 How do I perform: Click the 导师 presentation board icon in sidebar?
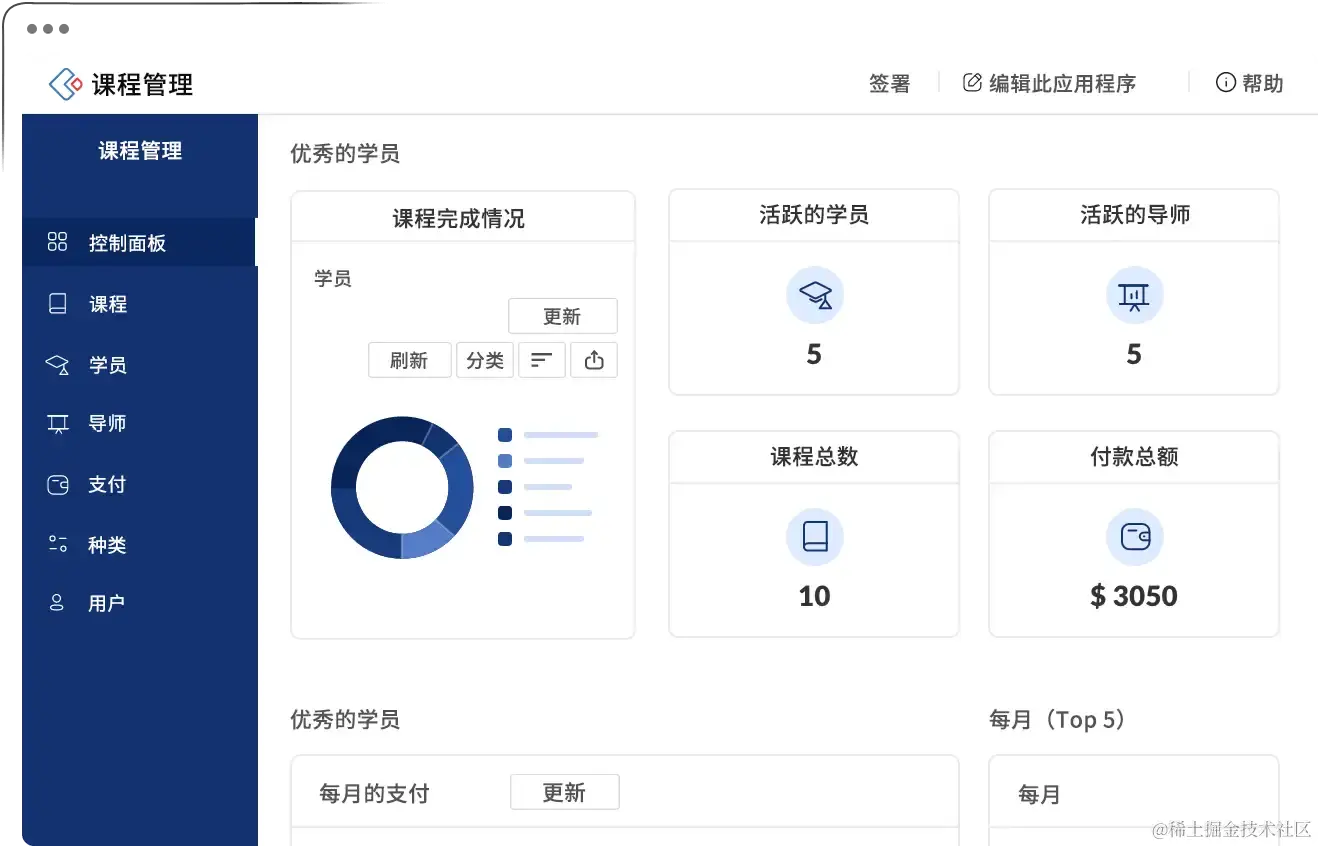[58, 424]
